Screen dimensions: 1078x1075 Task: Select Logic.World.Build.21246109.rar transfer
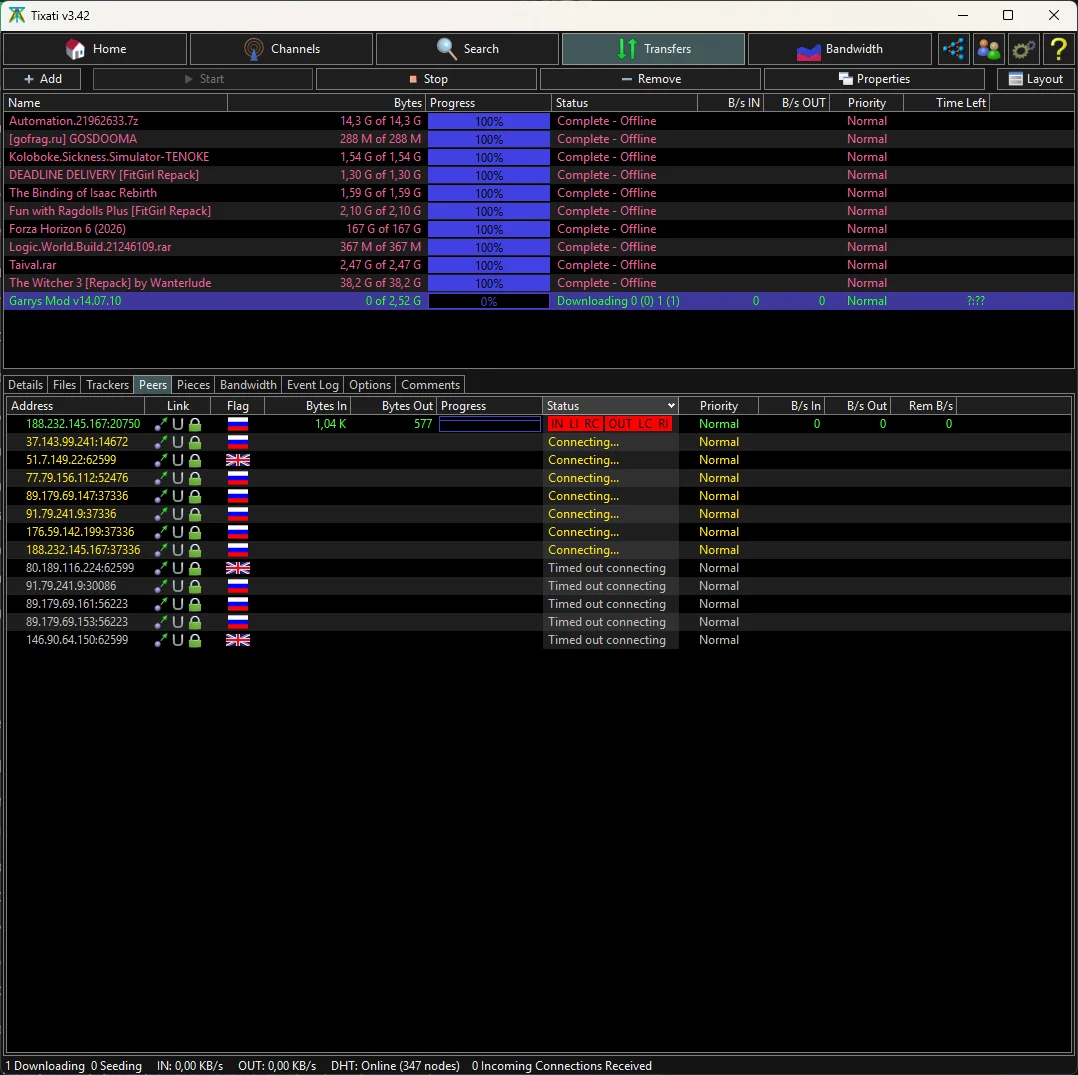tap(539, 247)
